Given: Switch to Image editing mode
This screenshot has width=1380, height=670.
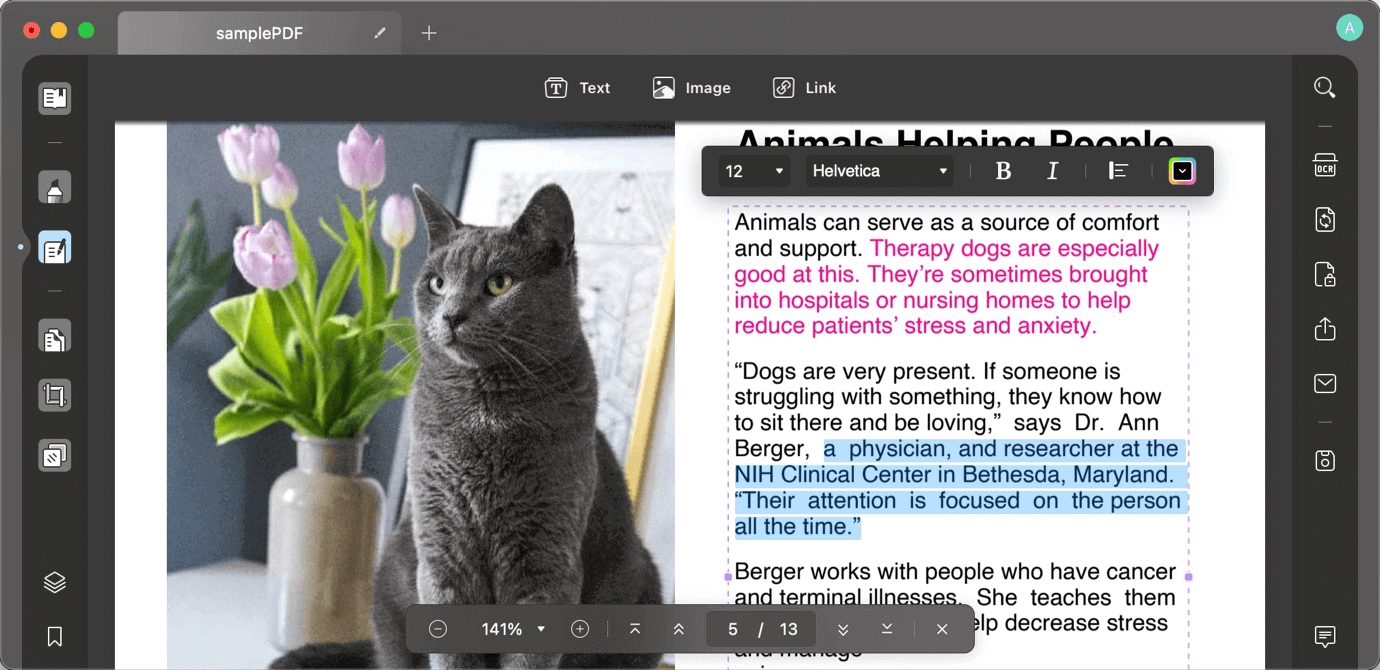Looking at the screenshot, I should pos(693,87).
